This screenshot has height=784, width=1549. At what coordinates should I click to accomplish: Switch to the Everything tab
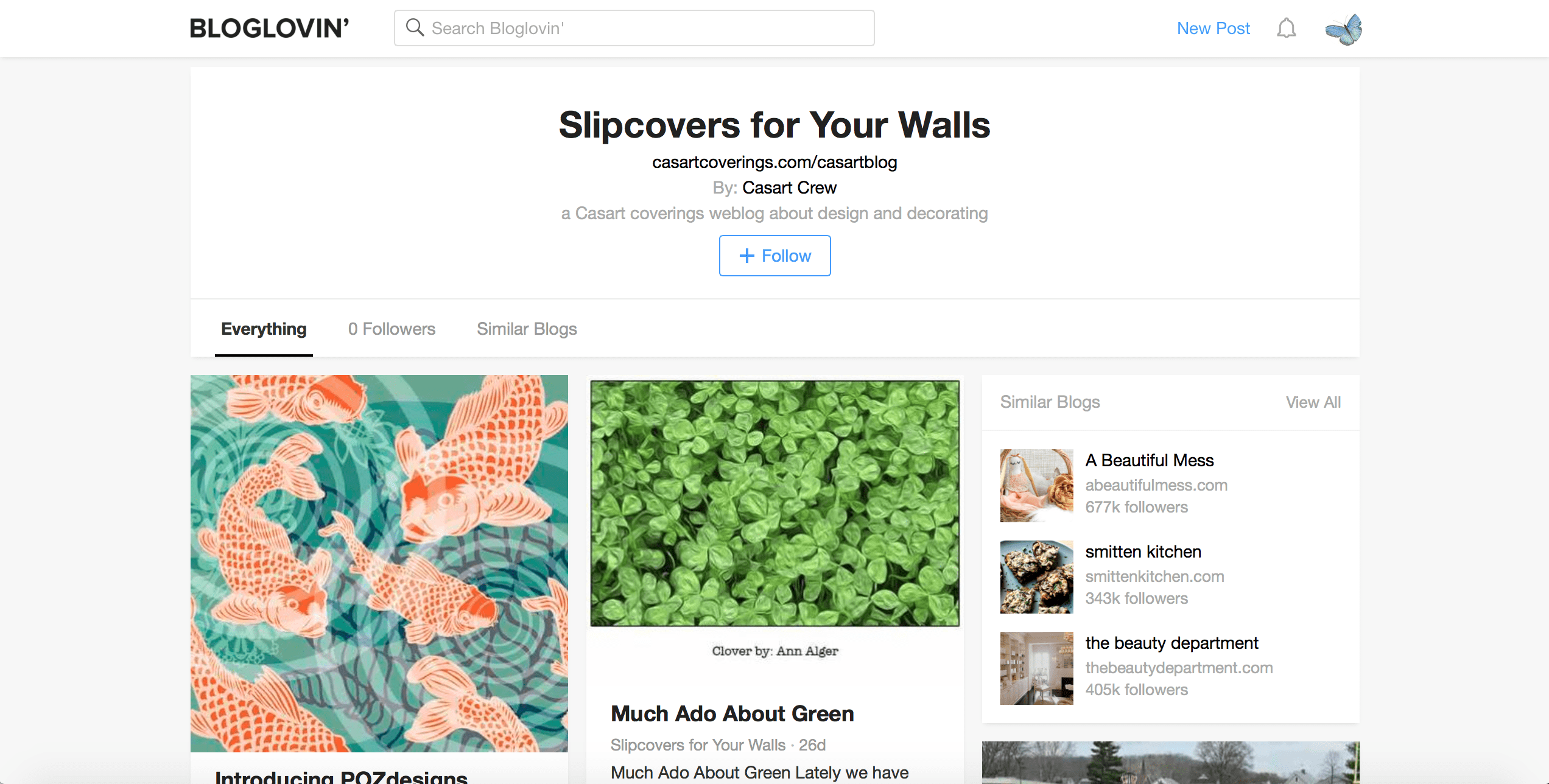pyautogui.click(x=264, y=329)
